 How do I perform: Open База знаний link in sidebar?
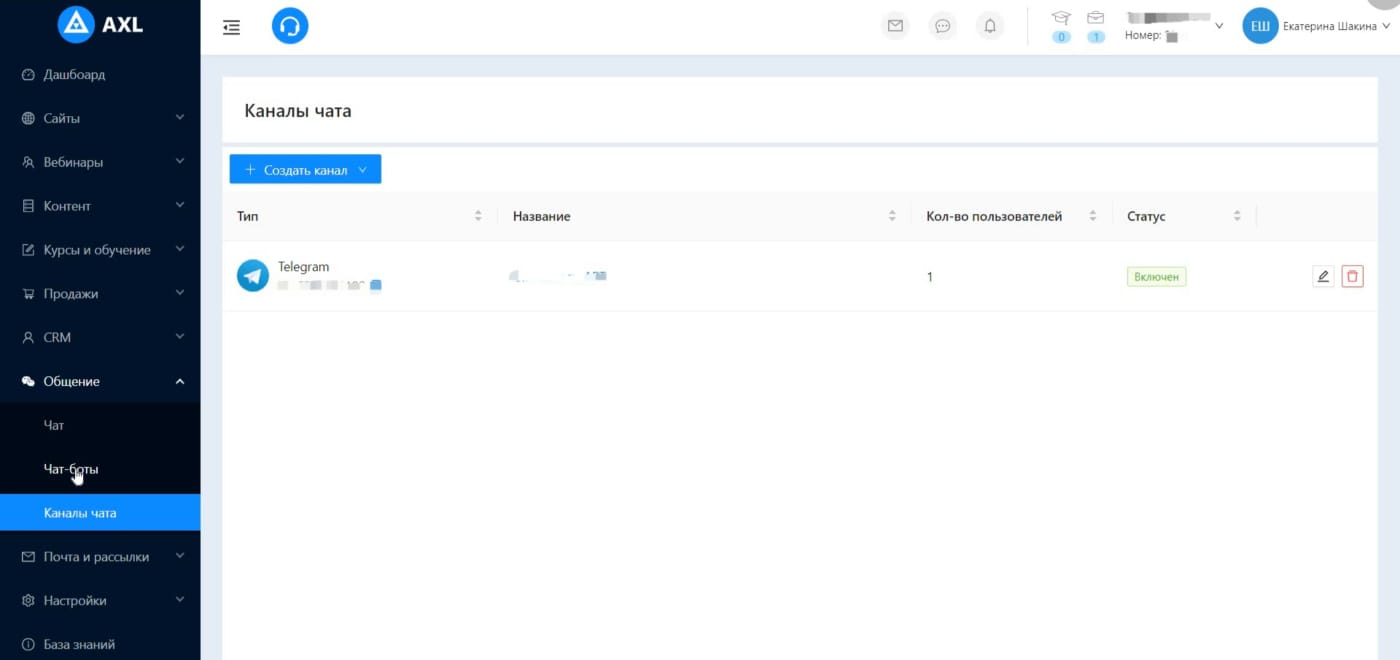click(x=79, y=644)
